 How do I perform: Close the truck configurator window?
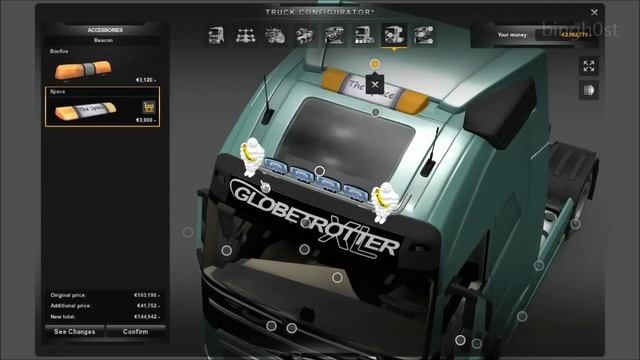pyautogui.click(x=594, y=12)
